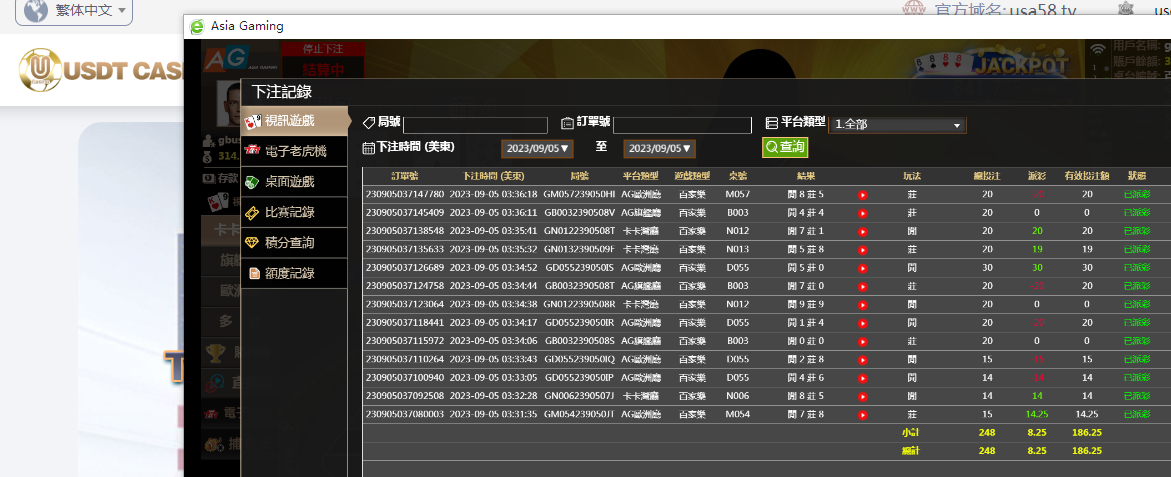Viewport: 1171px width, 477px height.
Task: Click the 視訊遊戲 playing cards icon
Action: click(x=253, y=121)
